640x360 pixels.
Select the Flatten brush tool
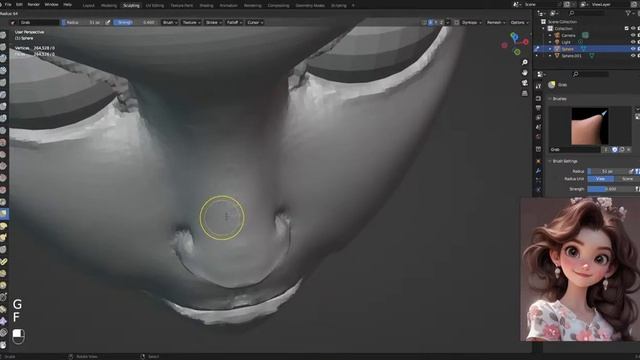[x=3, y=154]
